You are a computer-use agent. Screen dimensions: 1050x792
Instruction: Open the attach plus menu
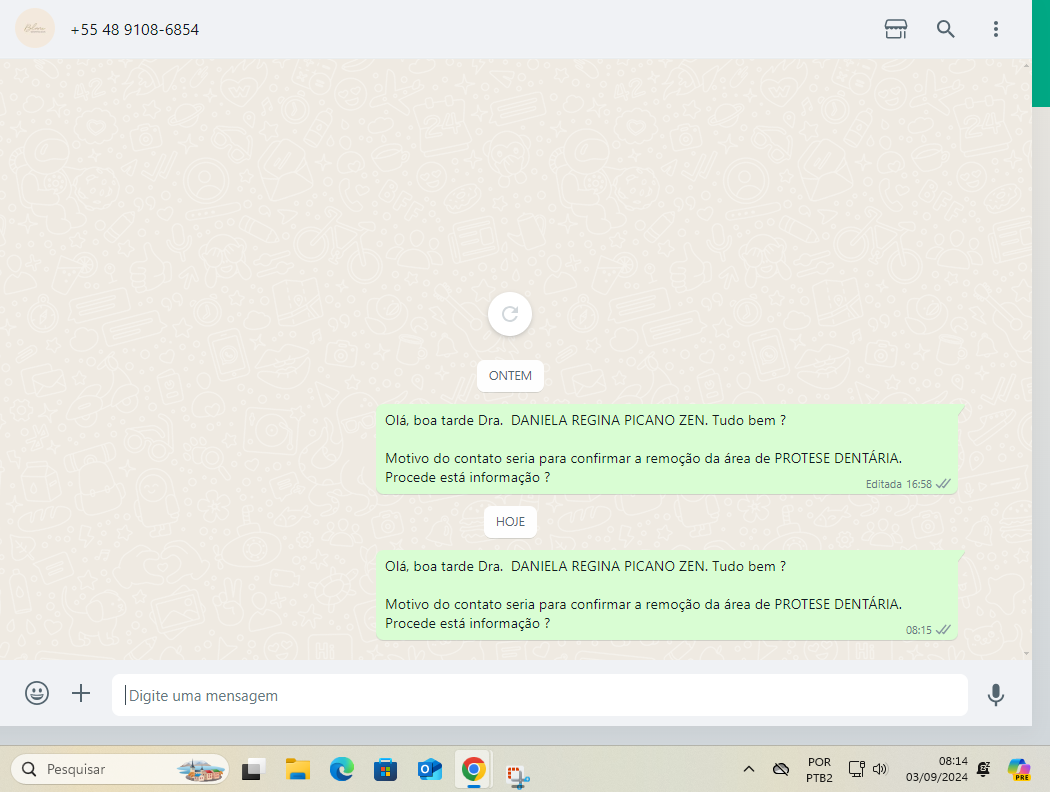(81, 693)
